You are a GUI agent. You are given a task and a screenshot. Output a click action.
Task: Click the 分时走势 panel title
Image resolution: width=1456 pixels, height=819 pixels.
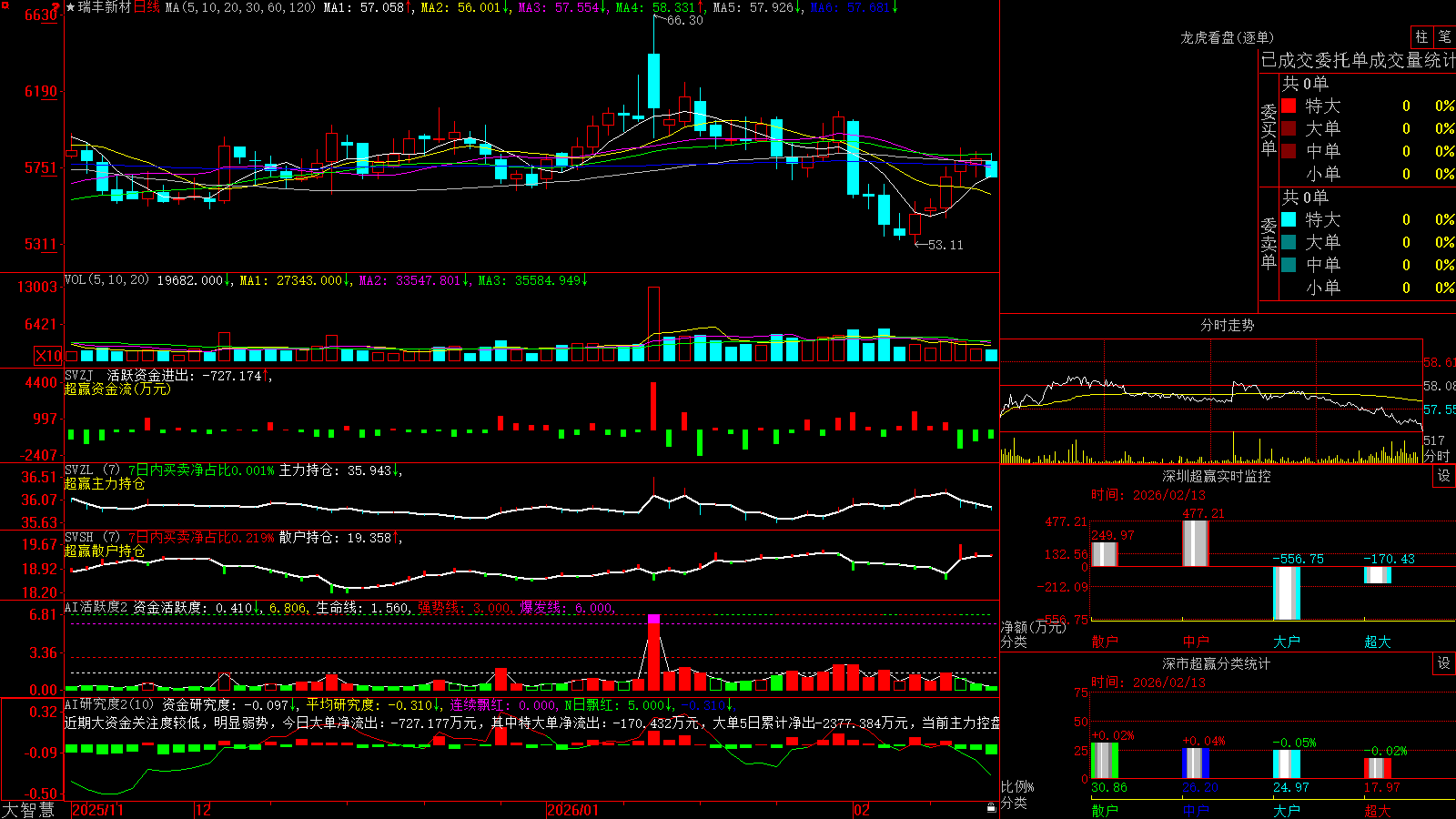[1227, 325]
